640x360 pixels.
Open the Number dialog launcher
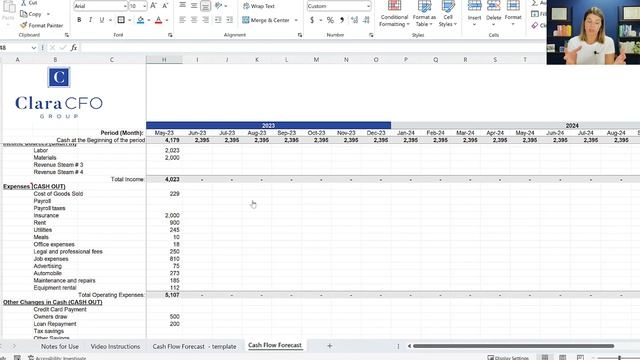(371, 35)
